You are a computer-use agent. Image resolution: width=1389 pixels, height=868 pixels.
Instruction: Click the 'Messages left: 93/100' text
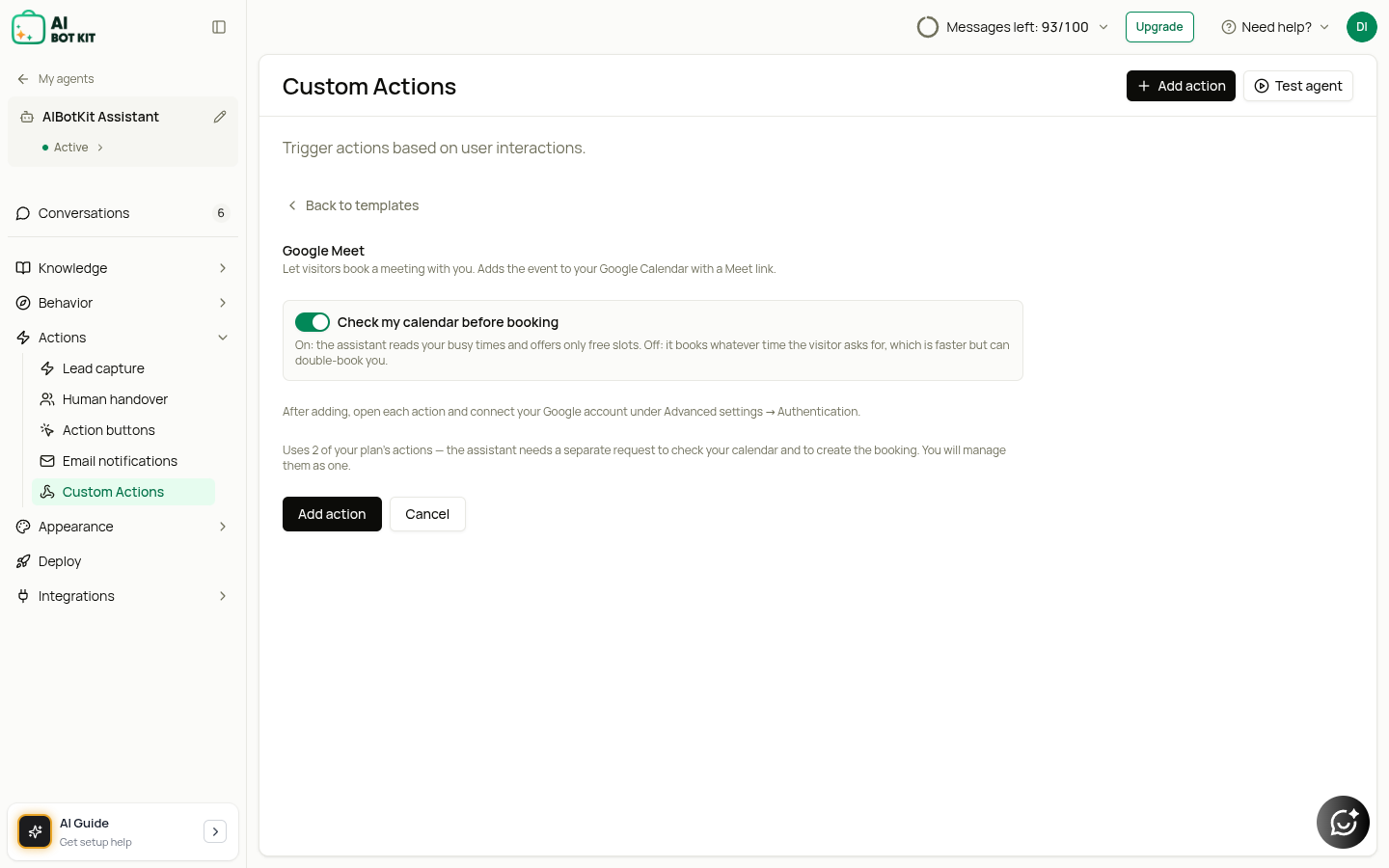coord(1018,27)
